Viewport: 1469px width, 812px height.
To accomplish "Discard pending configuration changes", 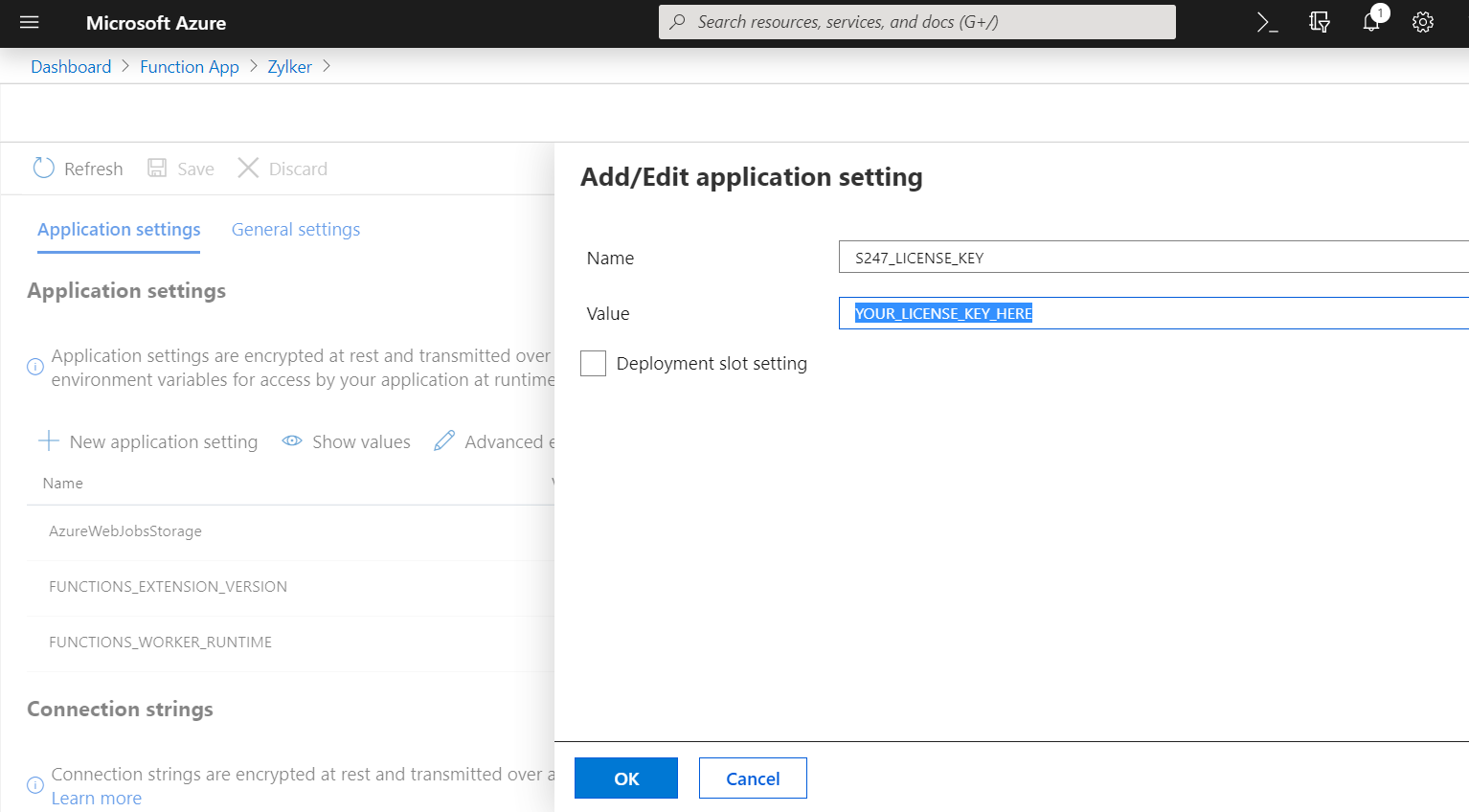I will pyautogui.click(x=282, y=168).
